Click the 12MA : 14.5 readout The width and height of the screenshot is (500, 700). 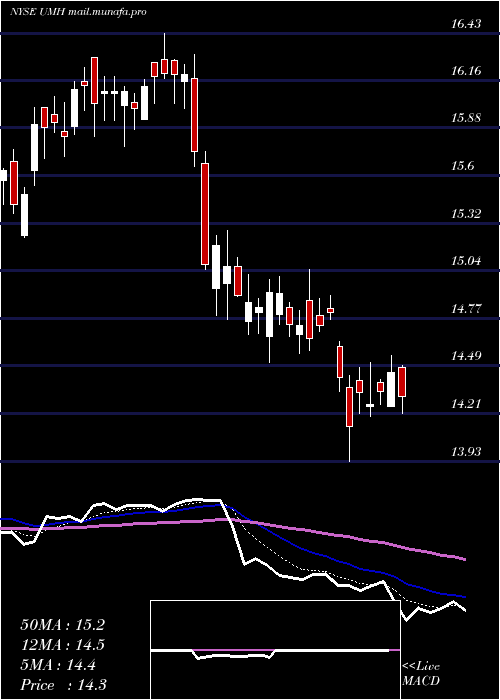coord(62,645)
